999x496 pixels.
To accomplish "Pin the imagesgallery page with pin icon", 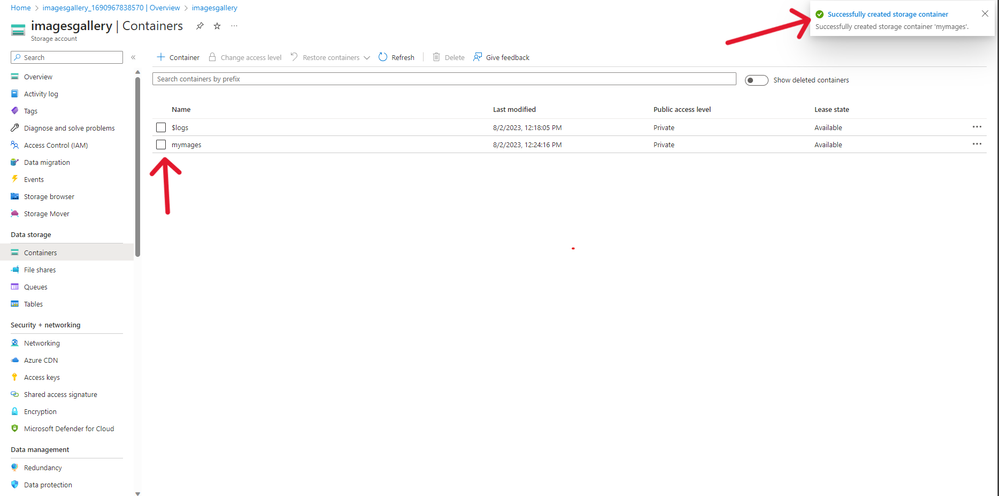I will [200, 26].
